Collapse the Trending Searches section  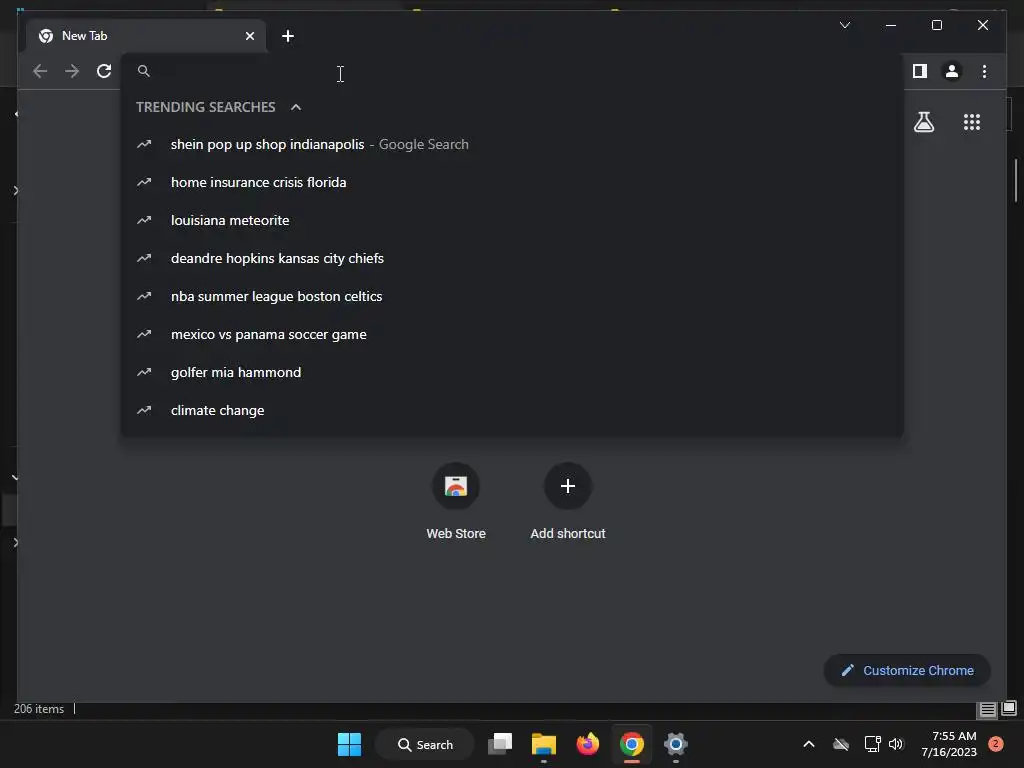coord(296,107)
